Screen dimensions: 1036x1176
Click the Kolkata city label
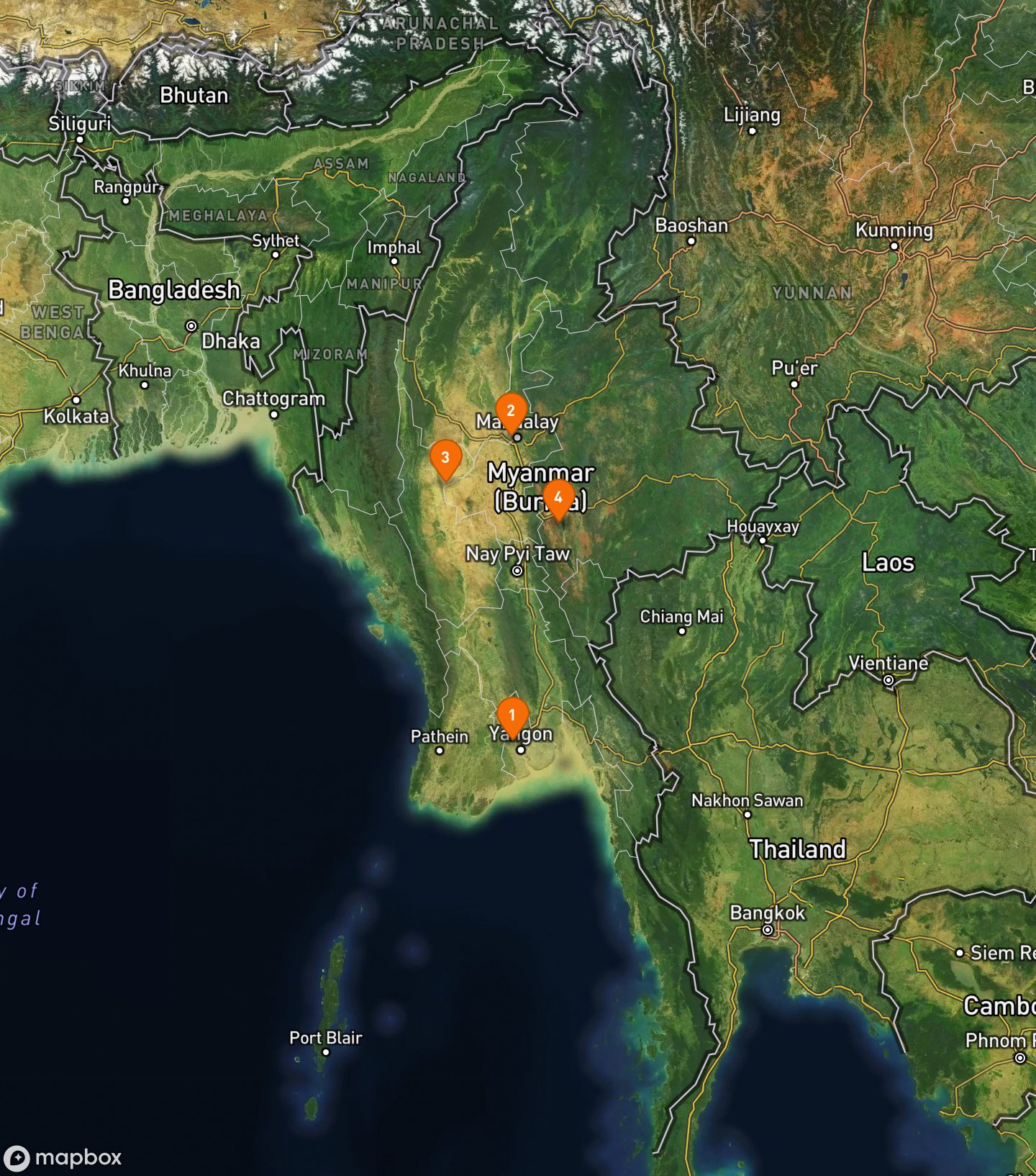[x=76, y=416]
